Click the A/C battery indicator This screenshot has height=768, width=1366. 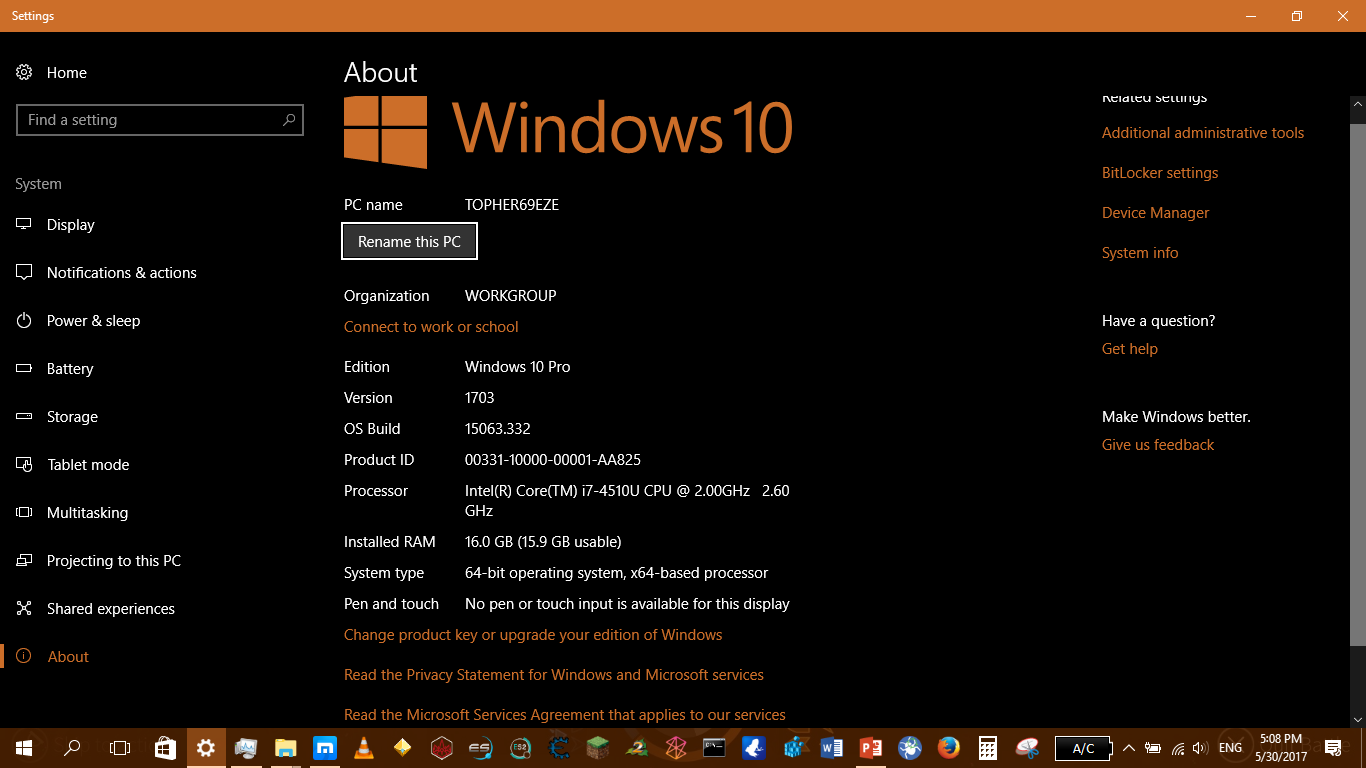pos(1083,748)
